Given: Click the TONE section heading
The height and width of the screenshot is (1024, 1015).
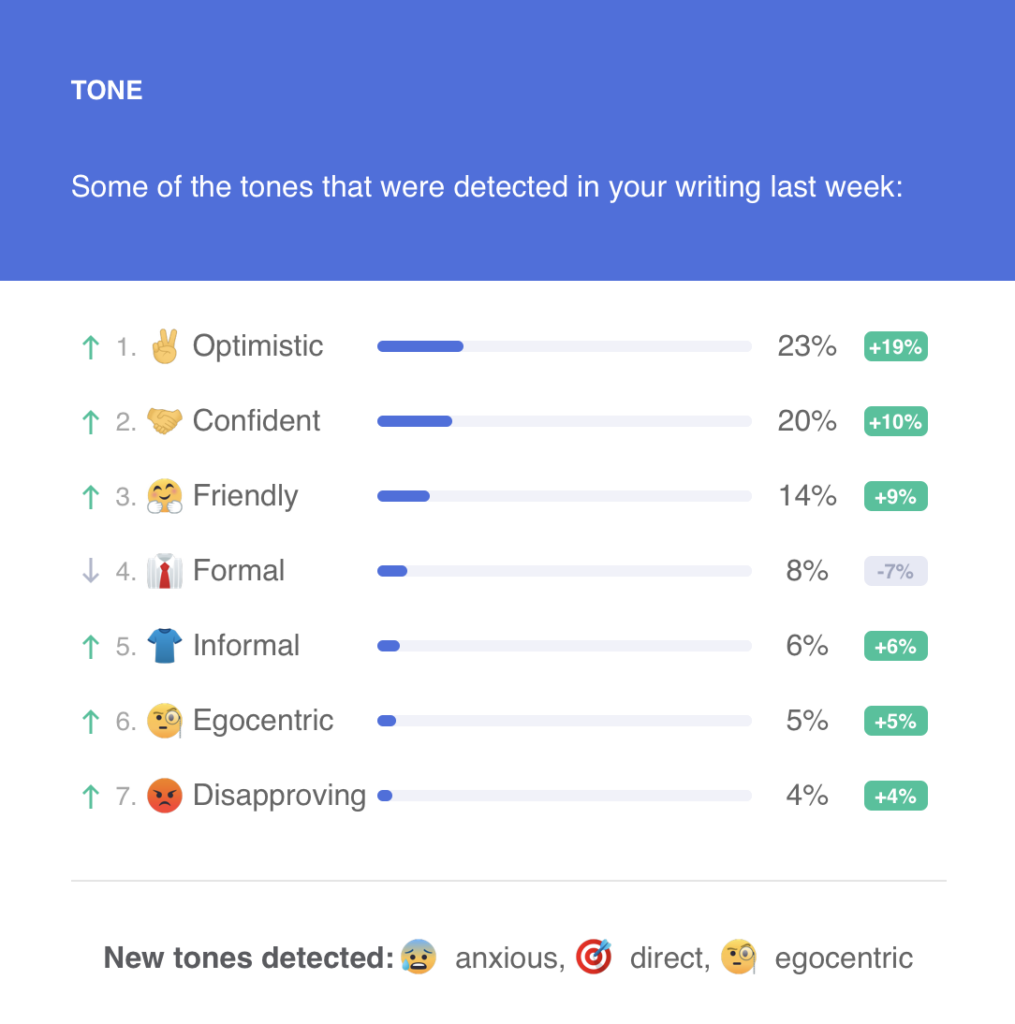Looking at the screenshot, I should pos(106,90).
